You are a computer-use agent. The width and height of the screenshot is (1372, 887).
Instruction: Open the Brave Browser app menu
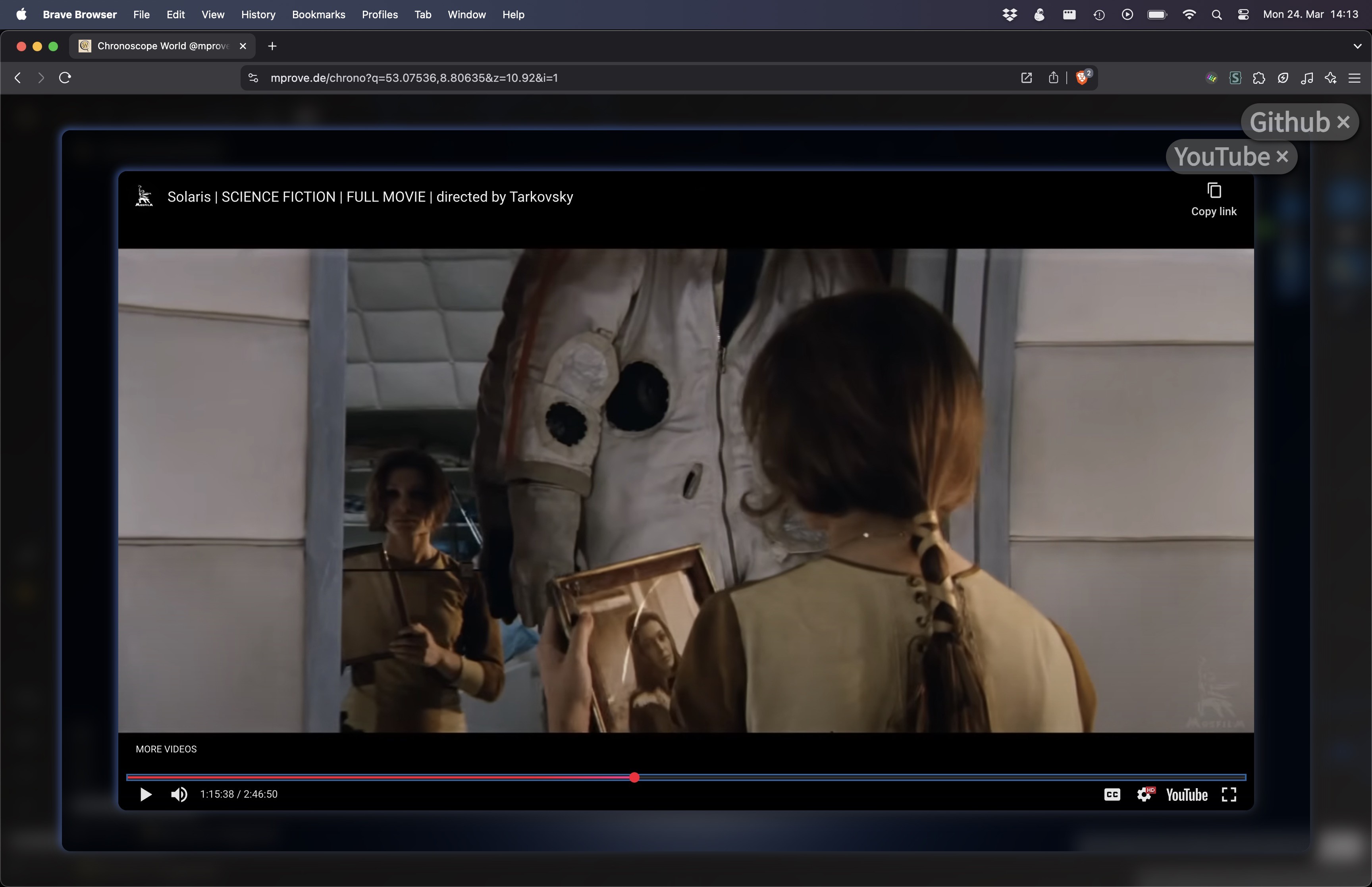coord(79,14)
